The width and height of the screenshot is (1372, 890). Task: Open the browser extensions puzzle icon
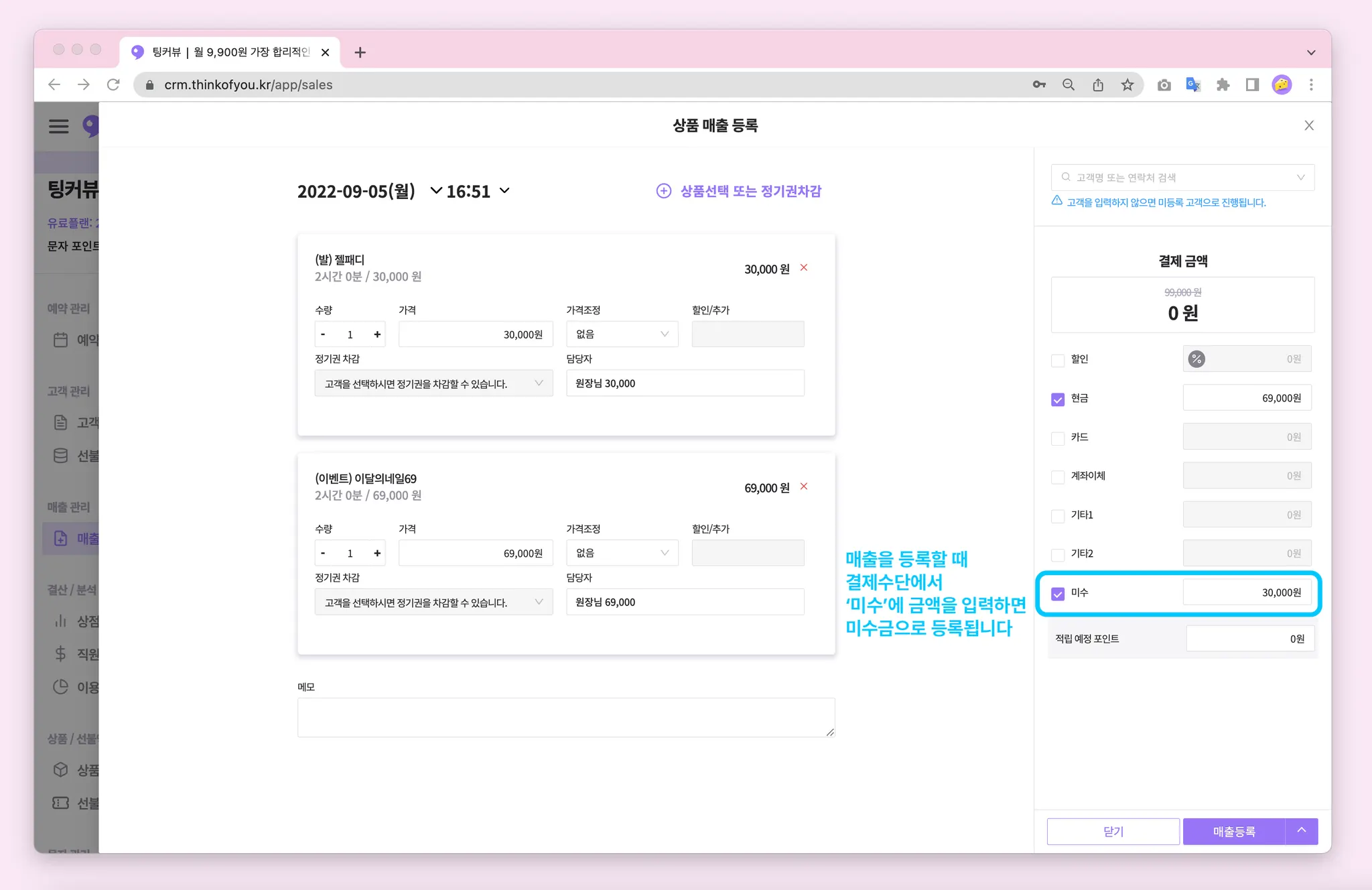(1223, 85)
